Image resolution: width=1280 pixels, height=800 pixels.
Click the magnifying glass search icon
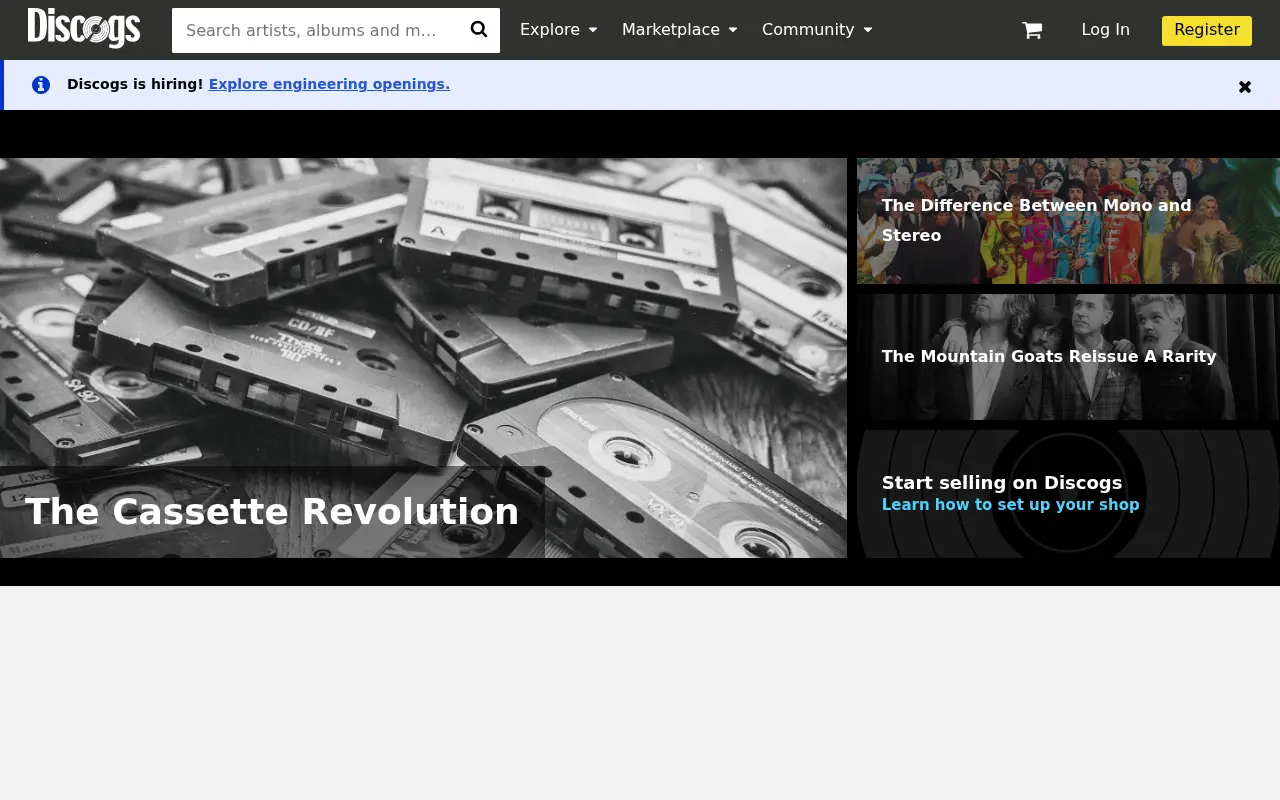pyautogui.click(x=479, y=30)
